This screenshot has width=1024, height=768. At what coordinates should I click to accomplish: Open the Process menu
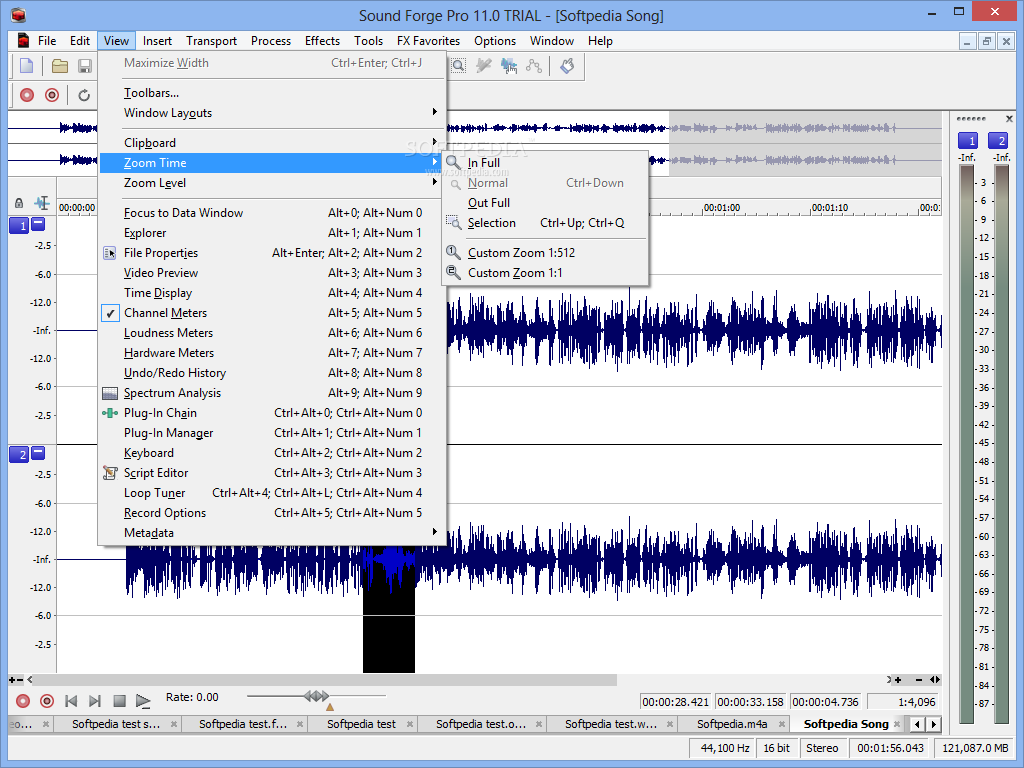tap(270, 41)
